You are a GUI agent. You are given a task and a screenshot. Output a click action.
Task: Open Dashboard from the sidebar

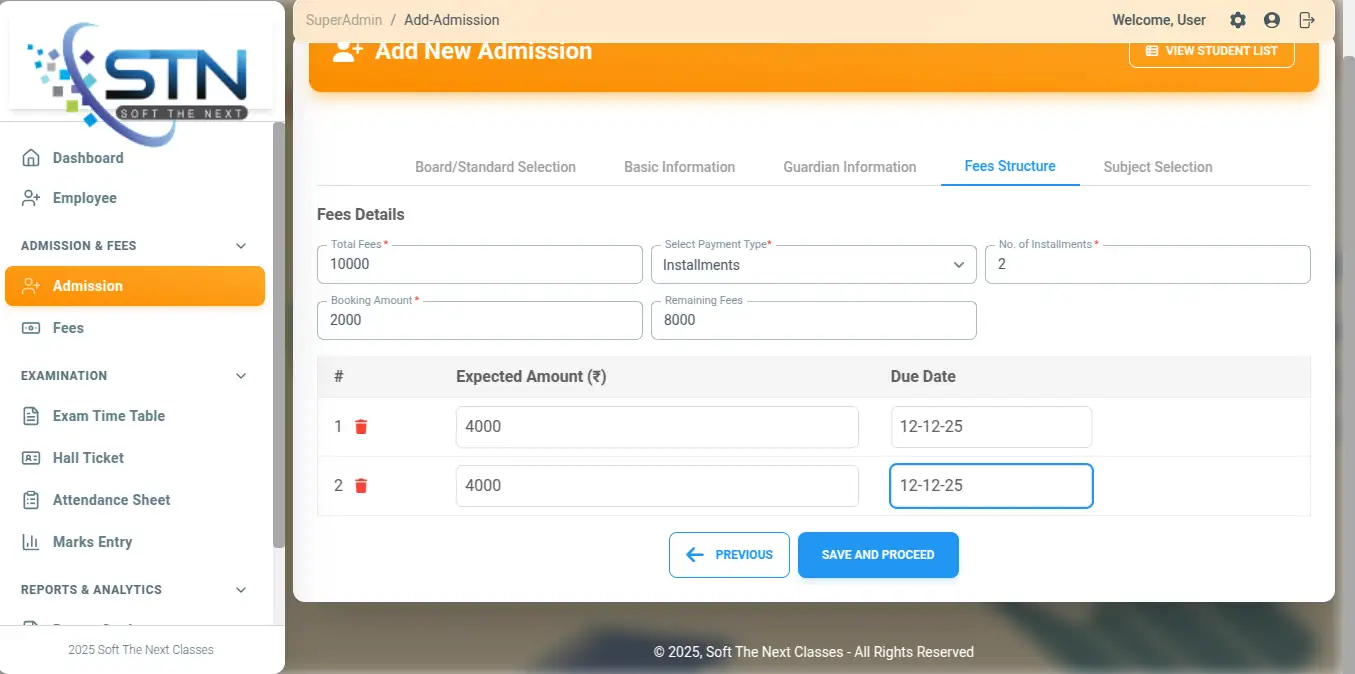coord(88,158)
